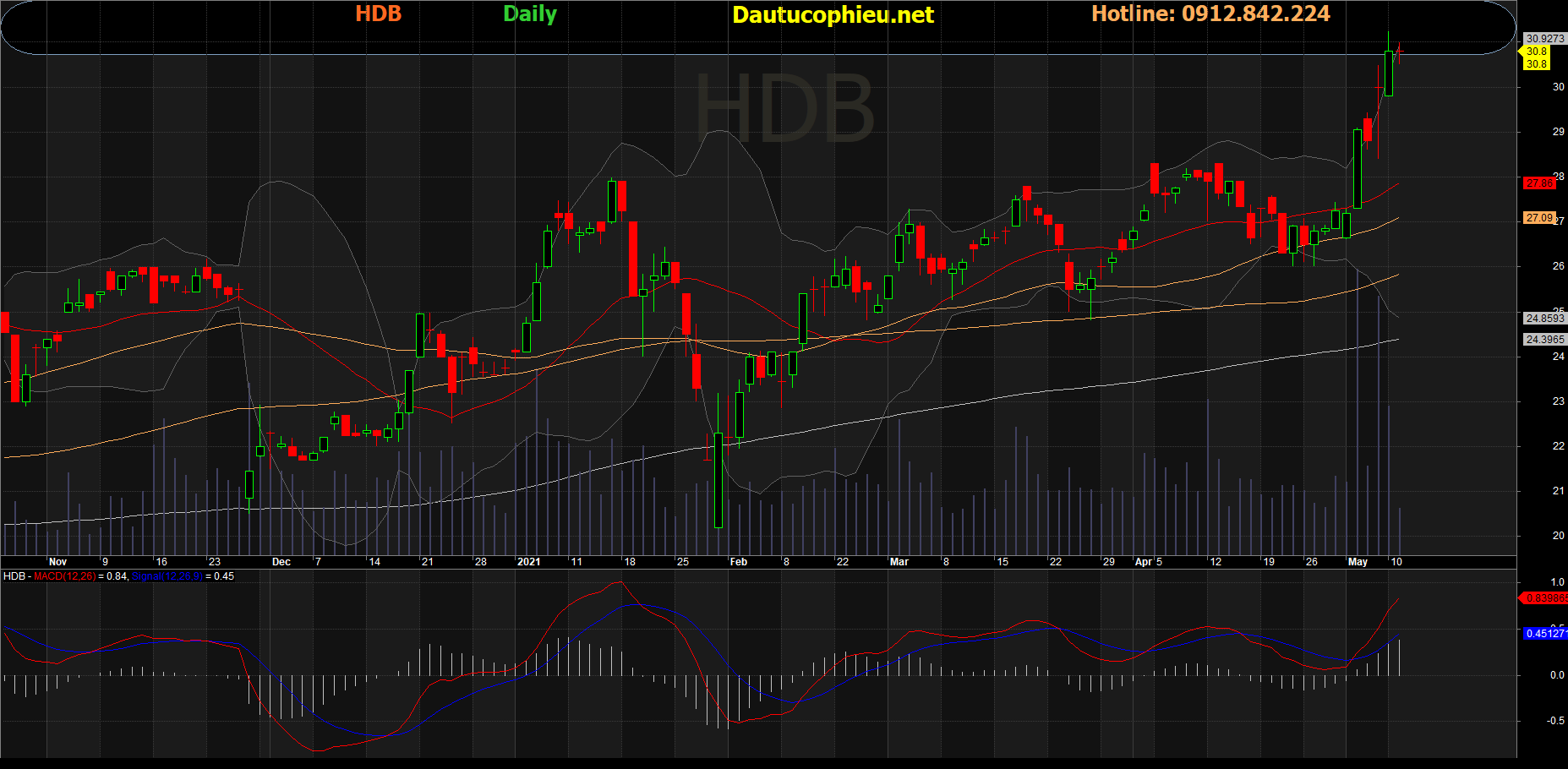The height and width of the screenshot is (769, 1568).
Task: Click the Mar marker on date axis
Action: pyautogui.click(x=899, y=562)
